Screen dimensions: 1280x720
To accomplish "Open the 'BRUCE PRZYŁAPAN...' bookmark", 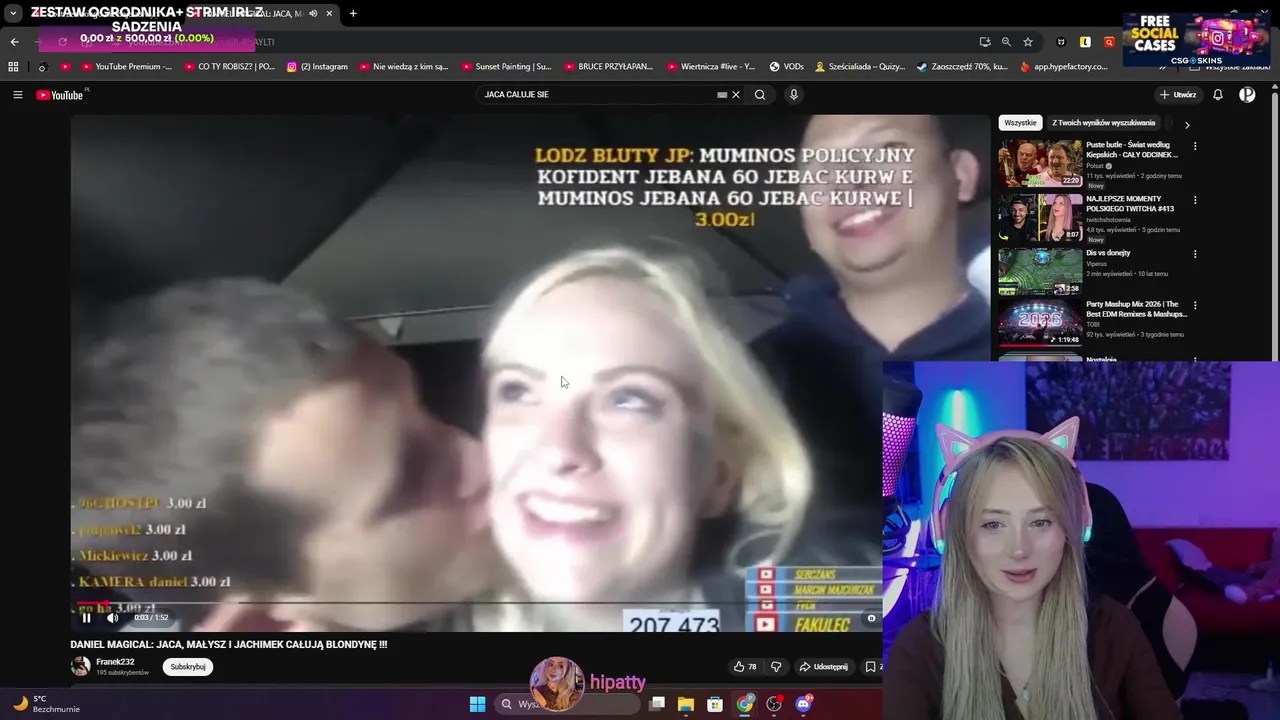I will pos(608,67).
